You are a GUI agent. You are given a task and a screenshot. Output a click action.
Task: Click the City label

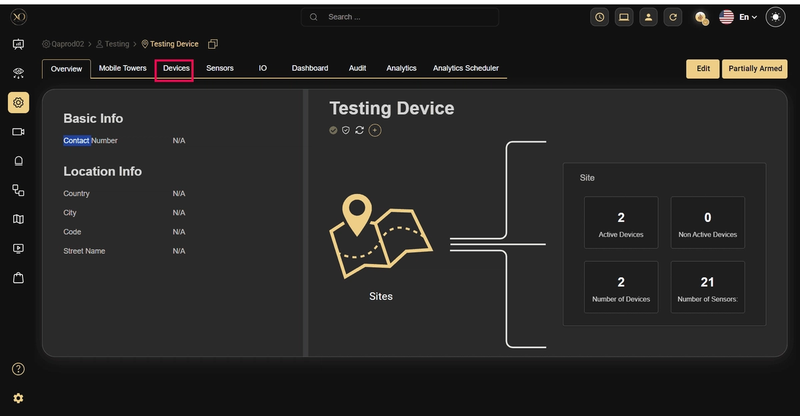[x=70, y=213]
